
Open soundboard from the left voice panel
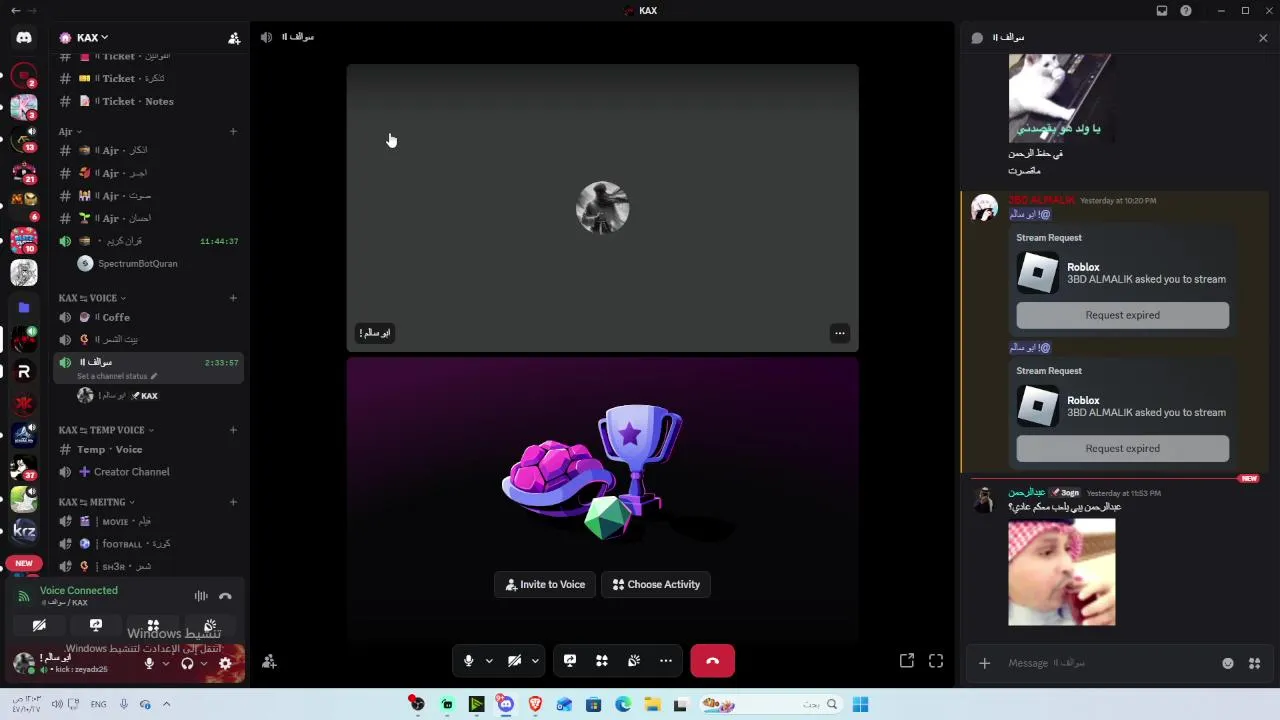click(210, 625)
